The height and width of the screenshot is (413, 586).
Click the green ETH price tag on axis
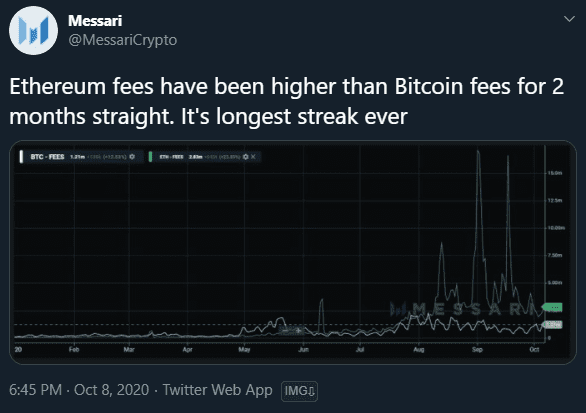tap(552, 307)
